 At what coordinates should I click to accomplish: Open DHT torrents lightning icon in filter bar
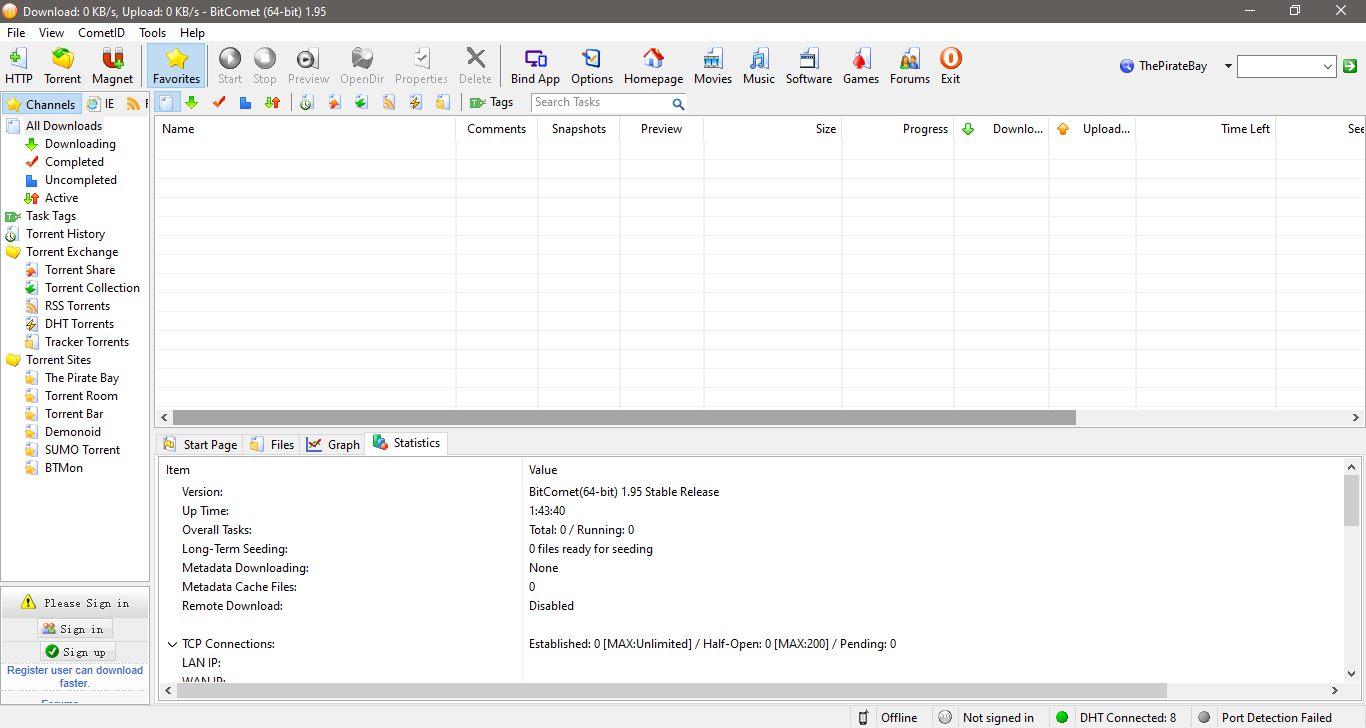click(415, 102)
